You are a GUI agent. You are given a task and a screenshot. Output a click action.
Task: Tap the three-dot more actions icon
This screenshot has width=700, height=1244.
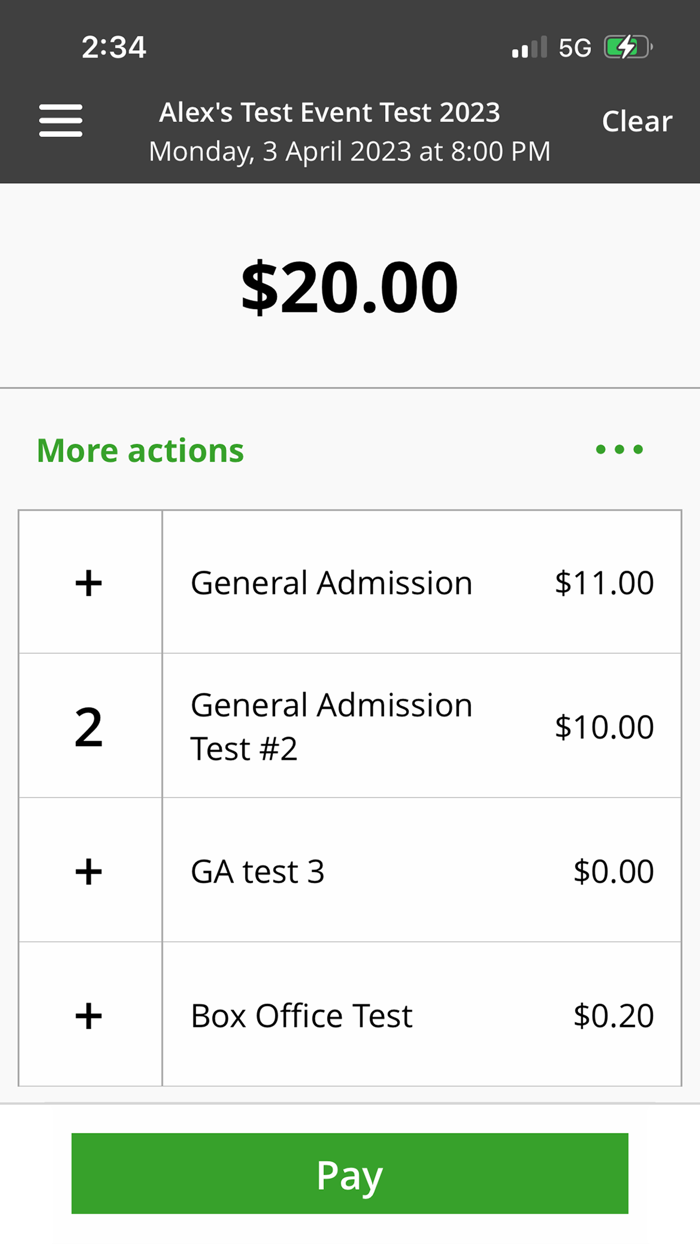tap(619, 450)
